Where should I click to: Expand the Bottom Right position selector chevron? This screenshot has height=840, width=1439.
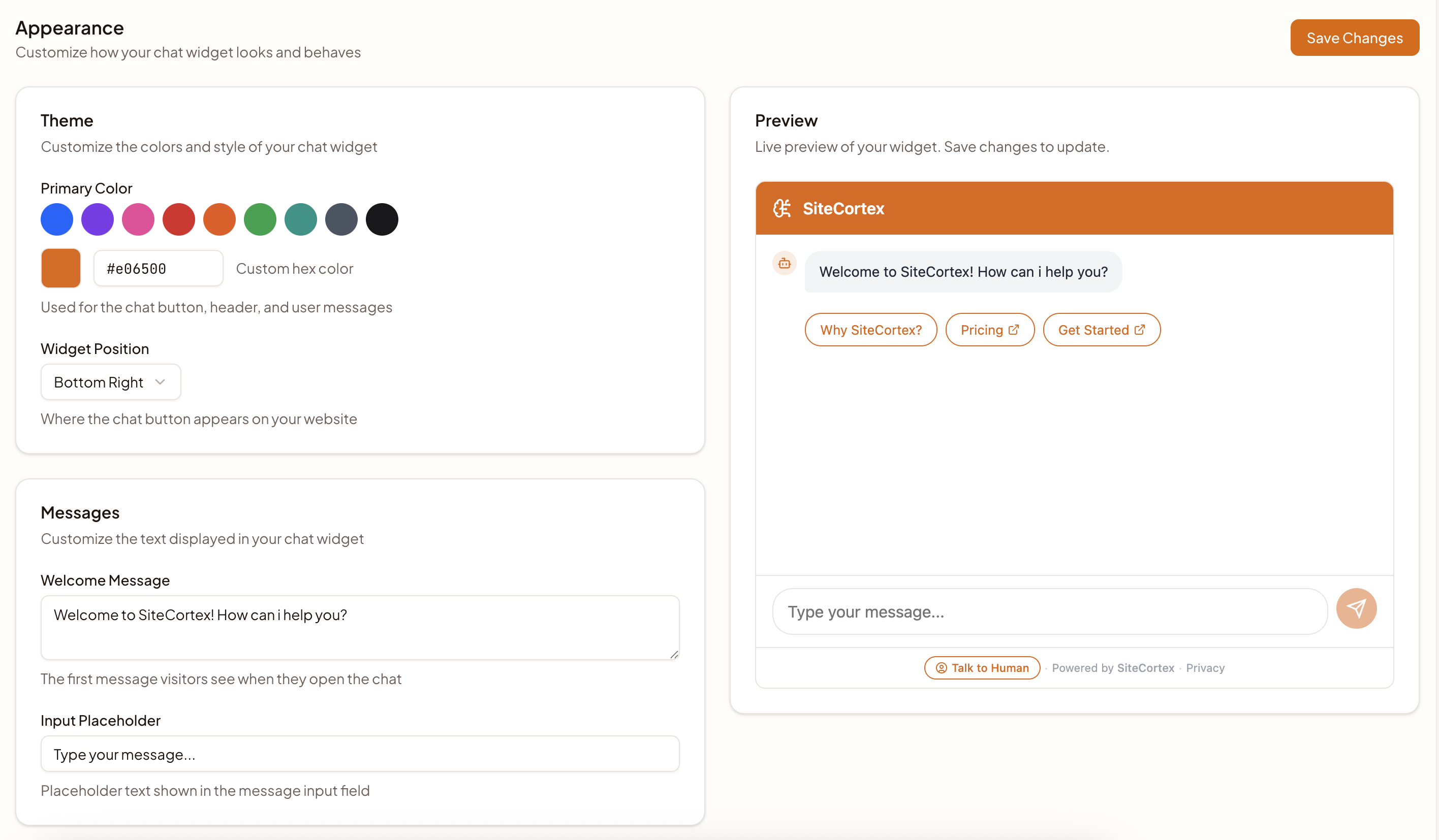coord(160,382)
